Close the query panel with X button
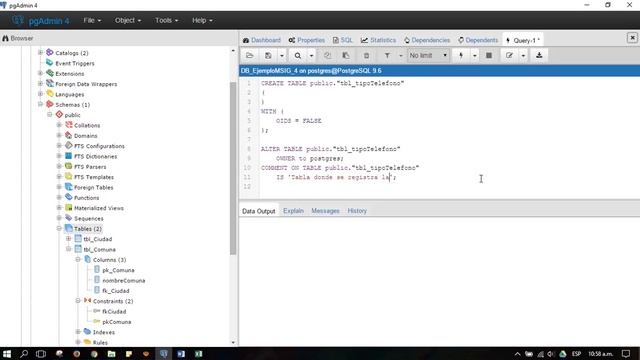 pos(632,38)
